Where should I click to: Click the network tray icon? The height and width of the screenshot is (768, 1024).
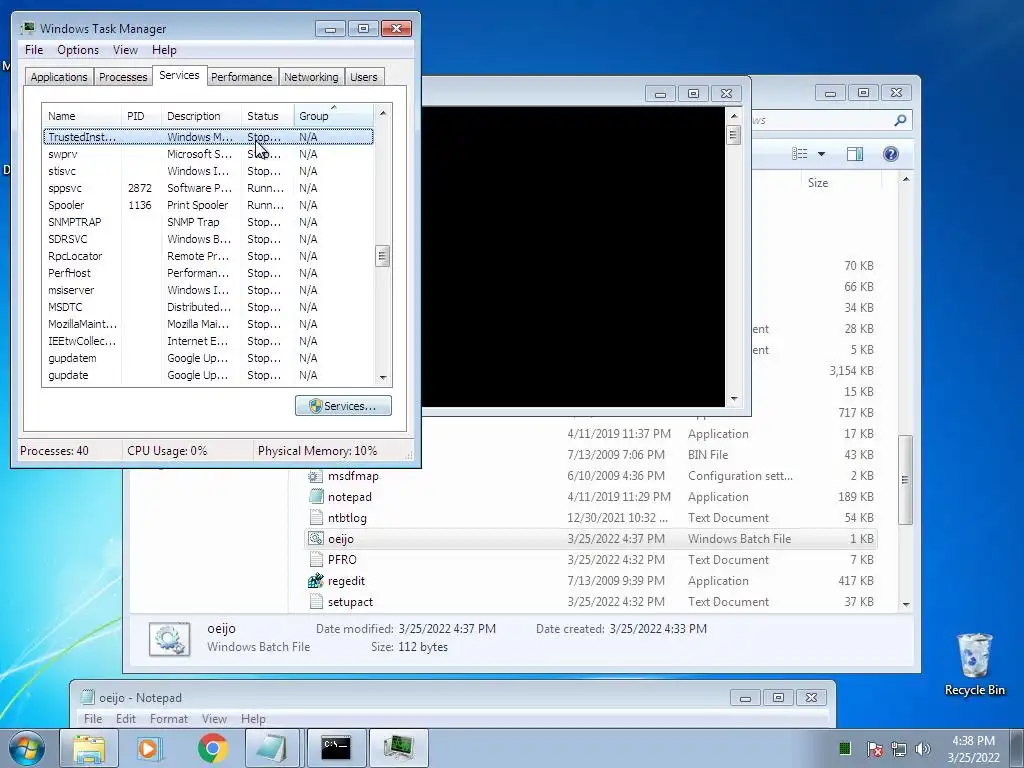899,748
